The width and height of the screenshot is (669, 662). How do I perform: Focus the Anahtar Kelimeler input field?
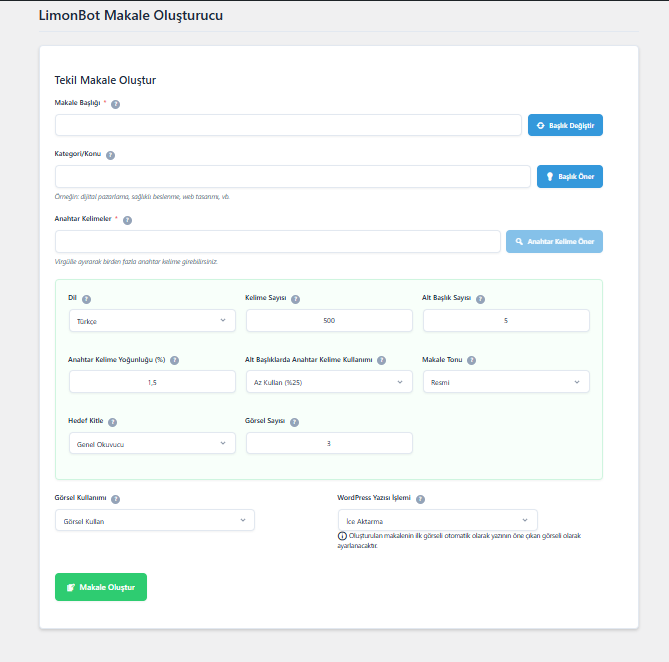pyautogui.click(x=278, y=241)
